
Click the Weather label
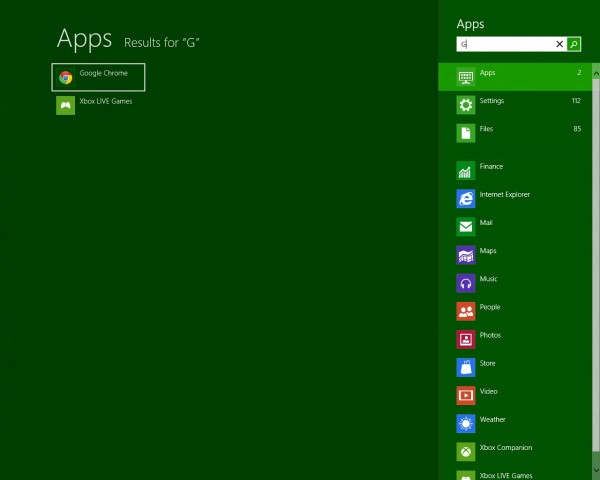(x=492, y=420)
